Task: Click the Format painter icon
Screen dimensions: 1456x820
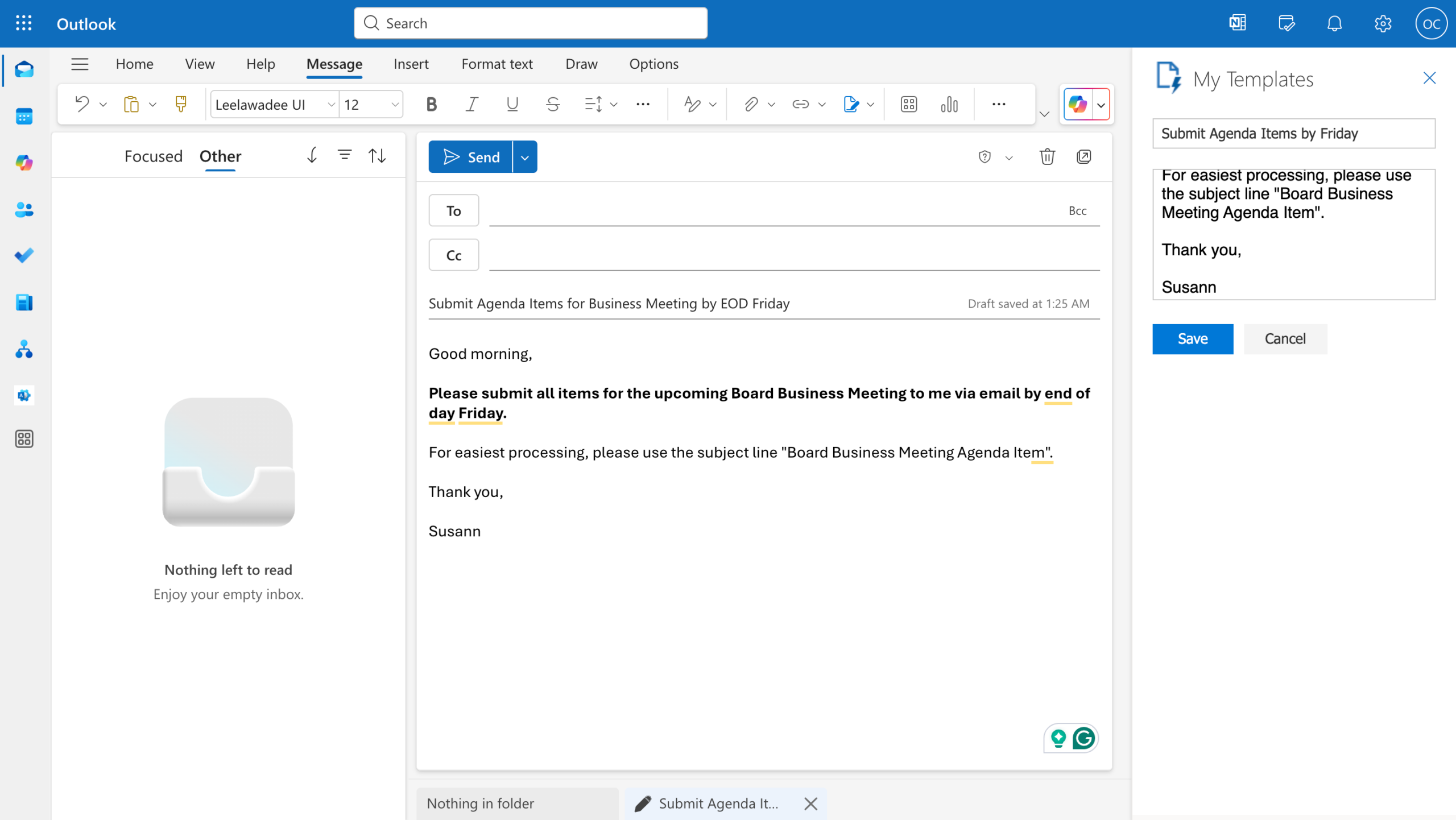Action: 181,104
